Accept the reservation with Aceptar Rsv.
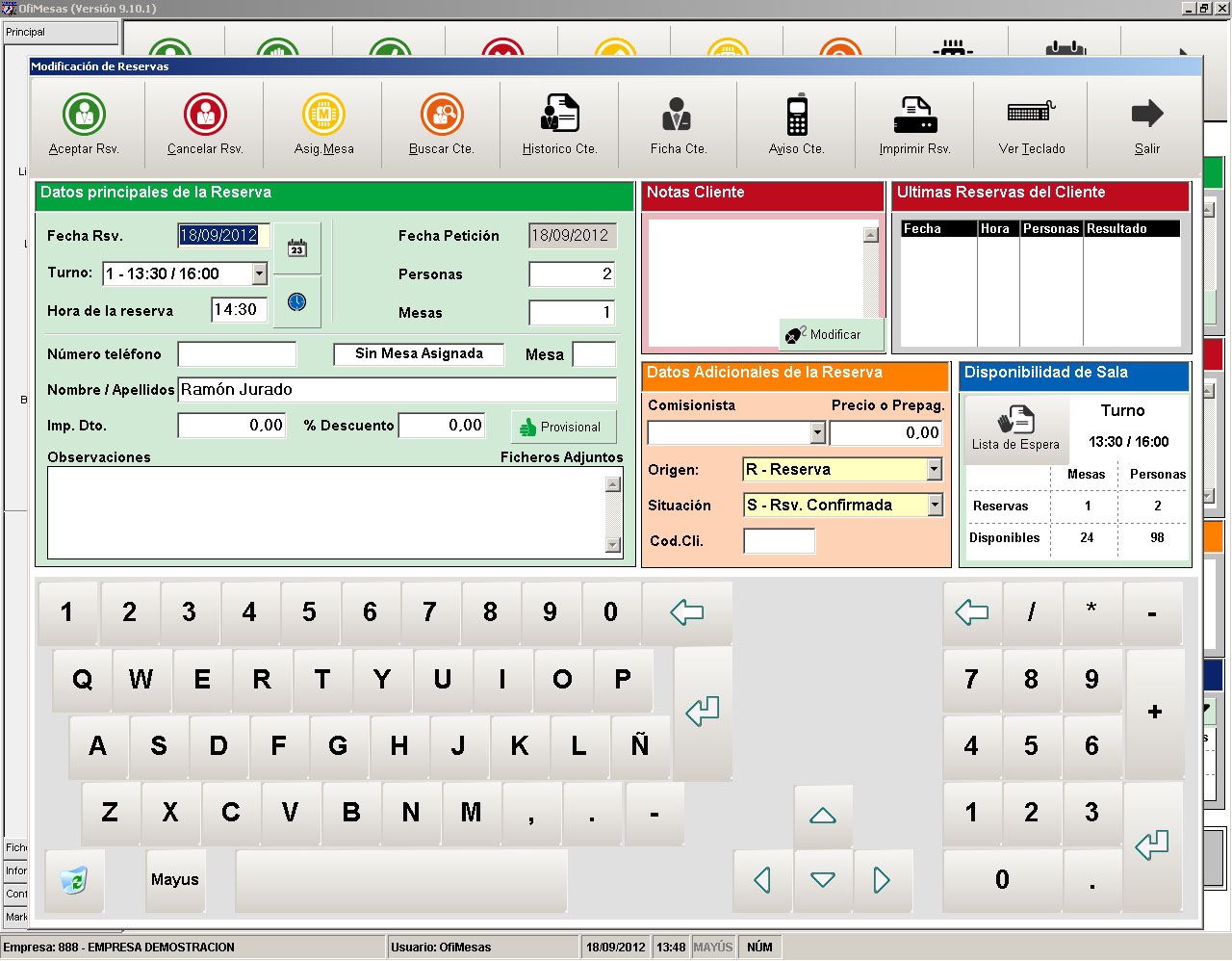 [x=85, y=123]
